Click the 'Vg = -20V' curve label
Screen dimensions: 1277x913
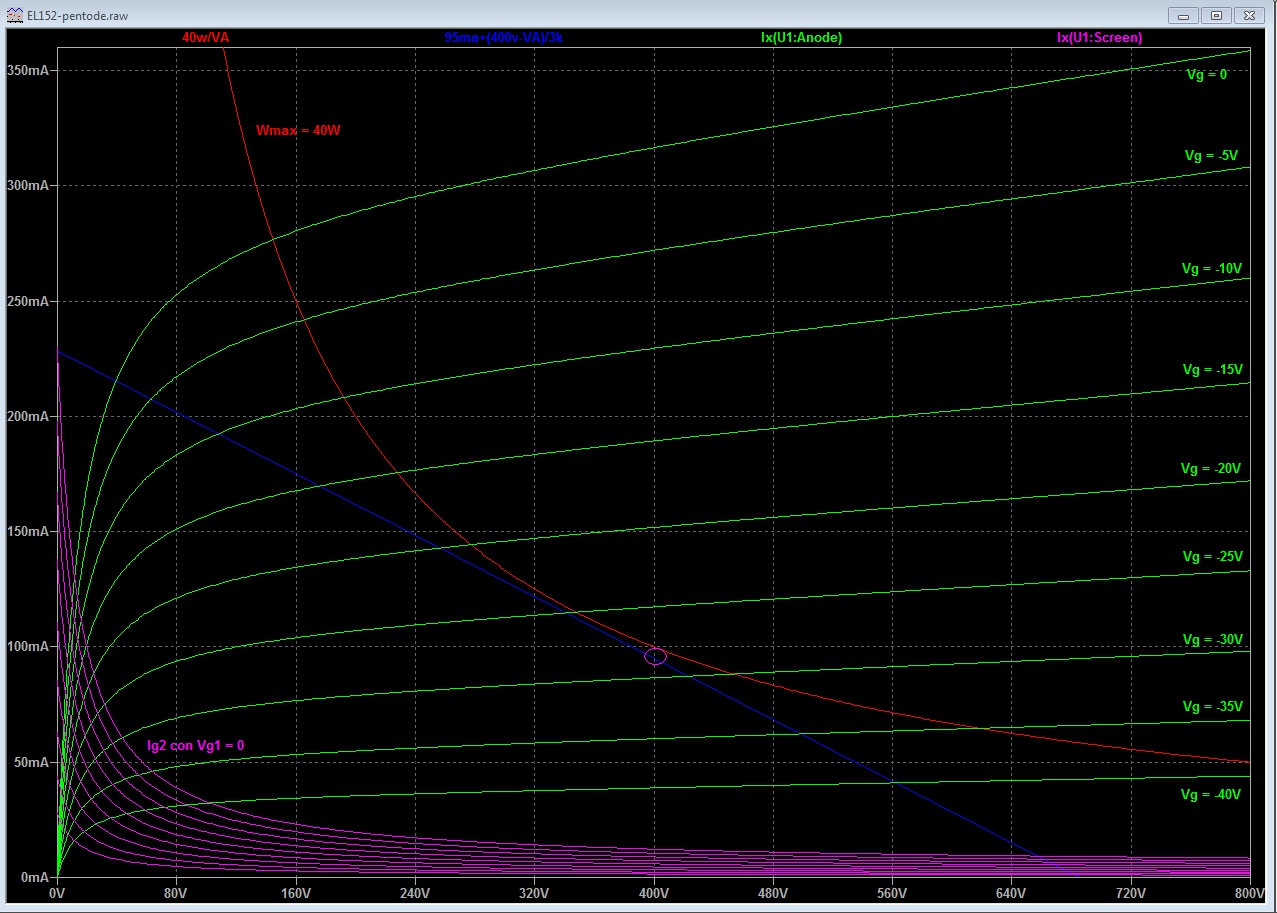[1210, 469]
